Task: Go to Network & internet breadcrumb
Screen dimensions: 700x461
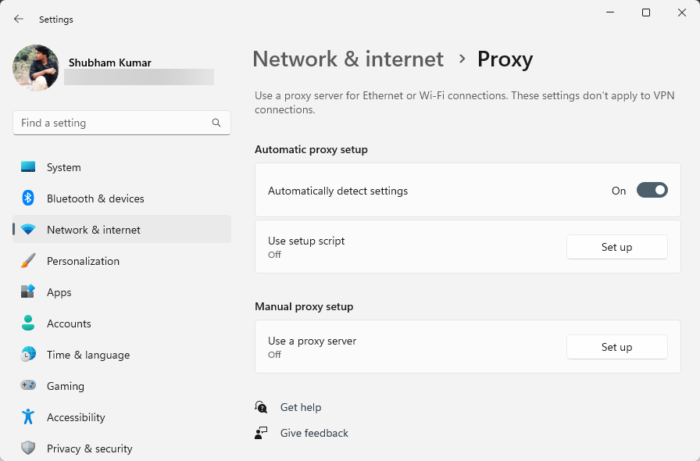Action: (347, 59)
